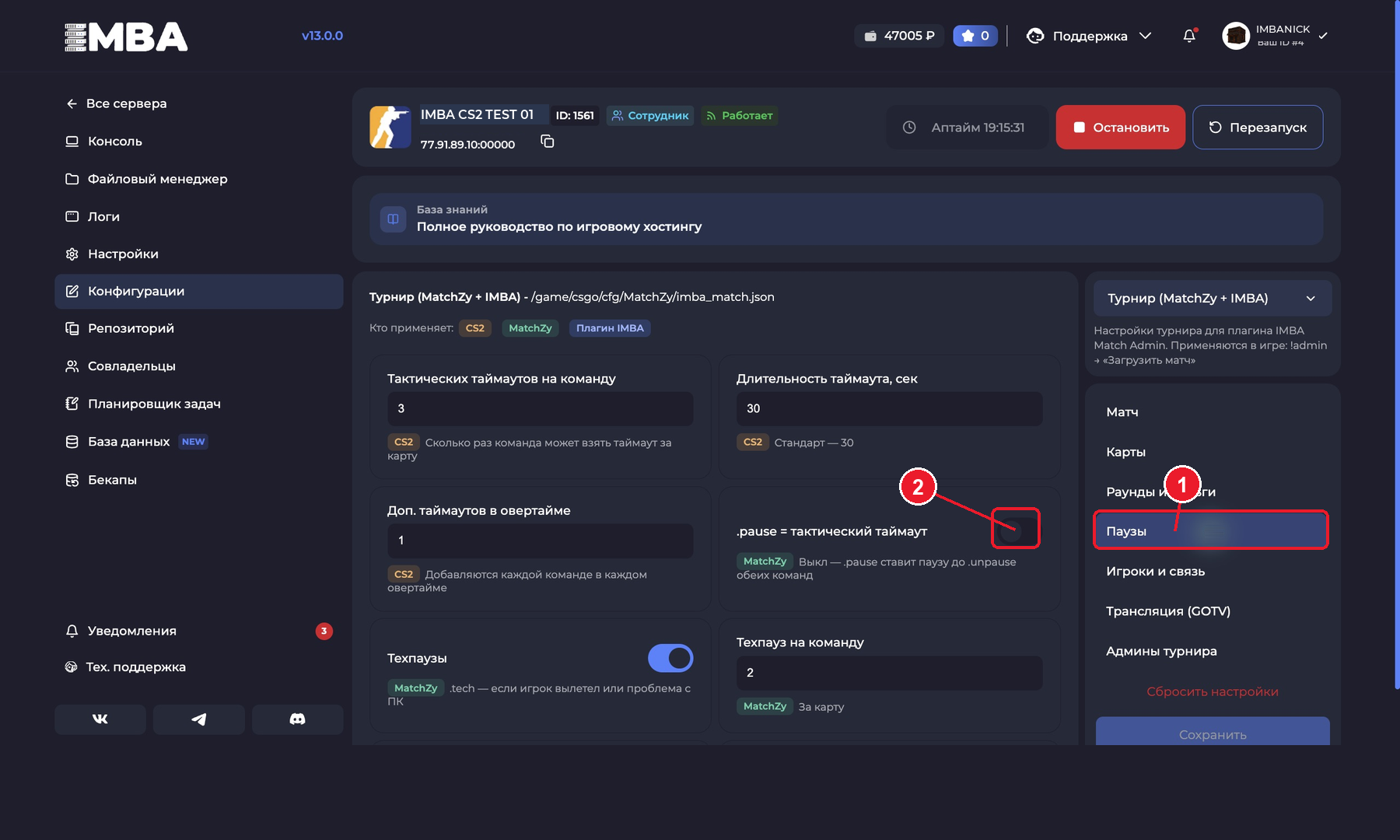
Task: Select the Админы турнира tab
Action: (x=1213, y=651)
